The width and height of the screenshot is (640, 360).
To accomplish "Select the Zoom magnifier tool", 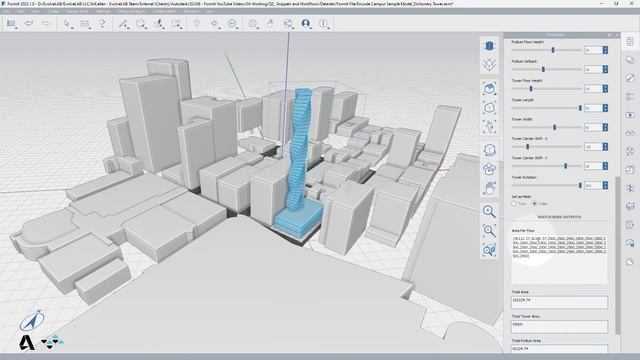I will click(489, 211).
